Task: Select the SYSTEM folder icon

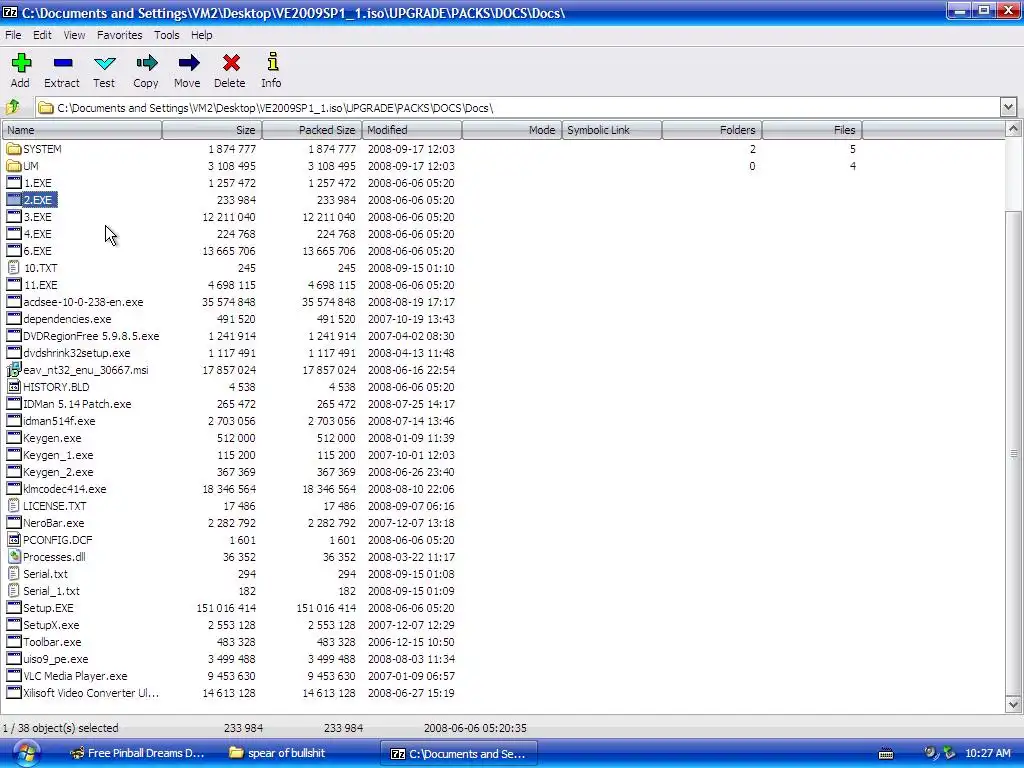Action: click(x=14, y=149)
